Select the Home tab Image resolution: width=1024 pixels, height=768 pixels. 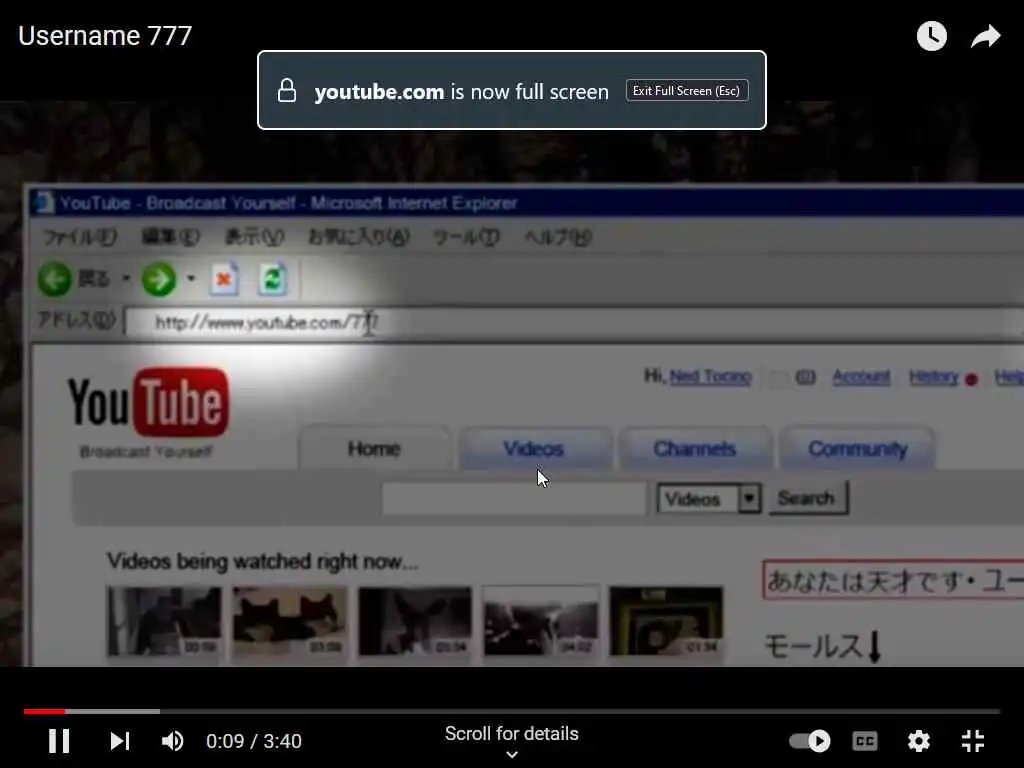[x=374, y=449]
